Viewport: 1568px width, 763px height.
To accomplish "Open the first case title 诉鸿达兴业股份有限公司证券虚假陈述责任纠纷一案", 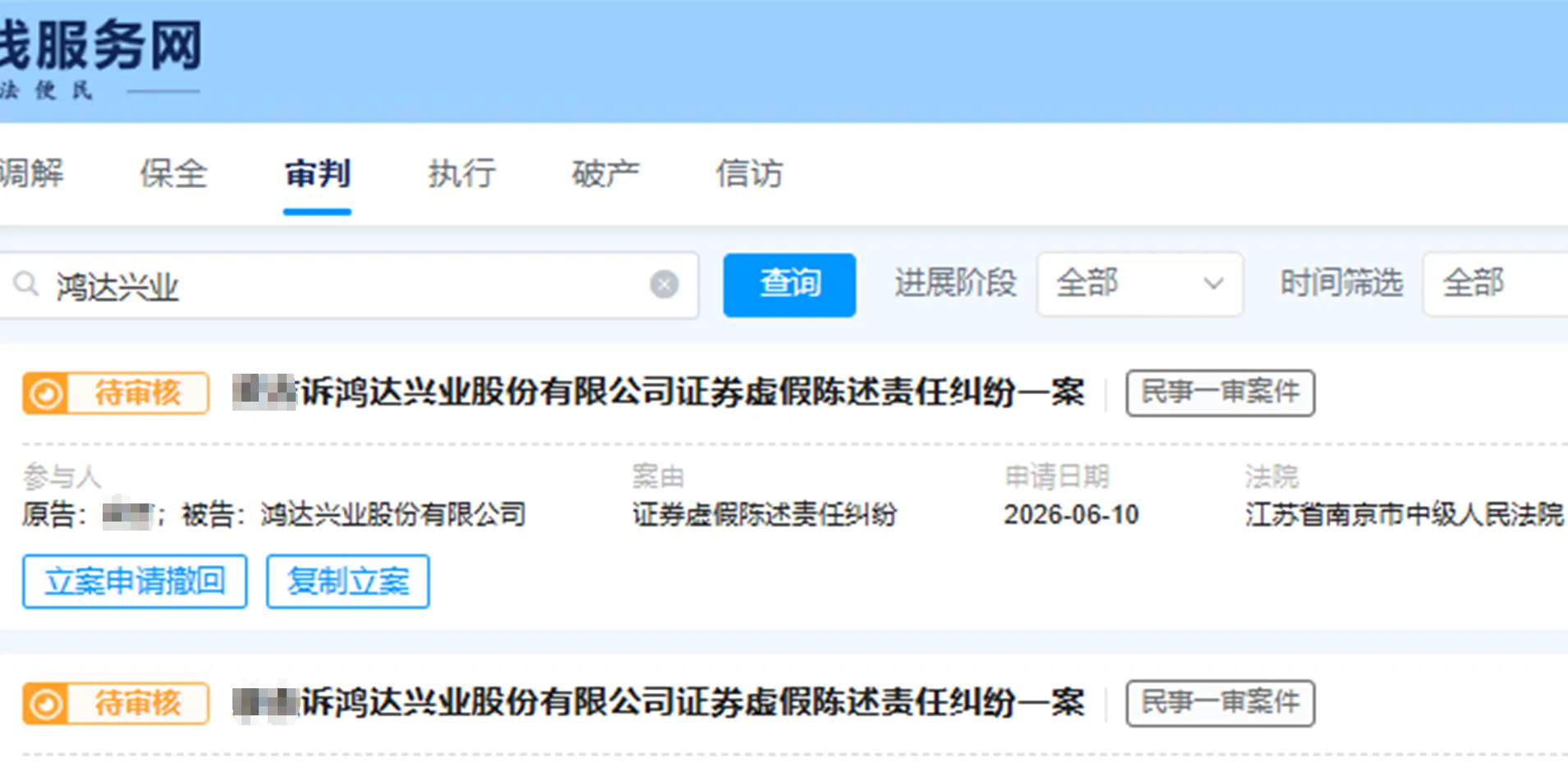I will tap(659, 392).
